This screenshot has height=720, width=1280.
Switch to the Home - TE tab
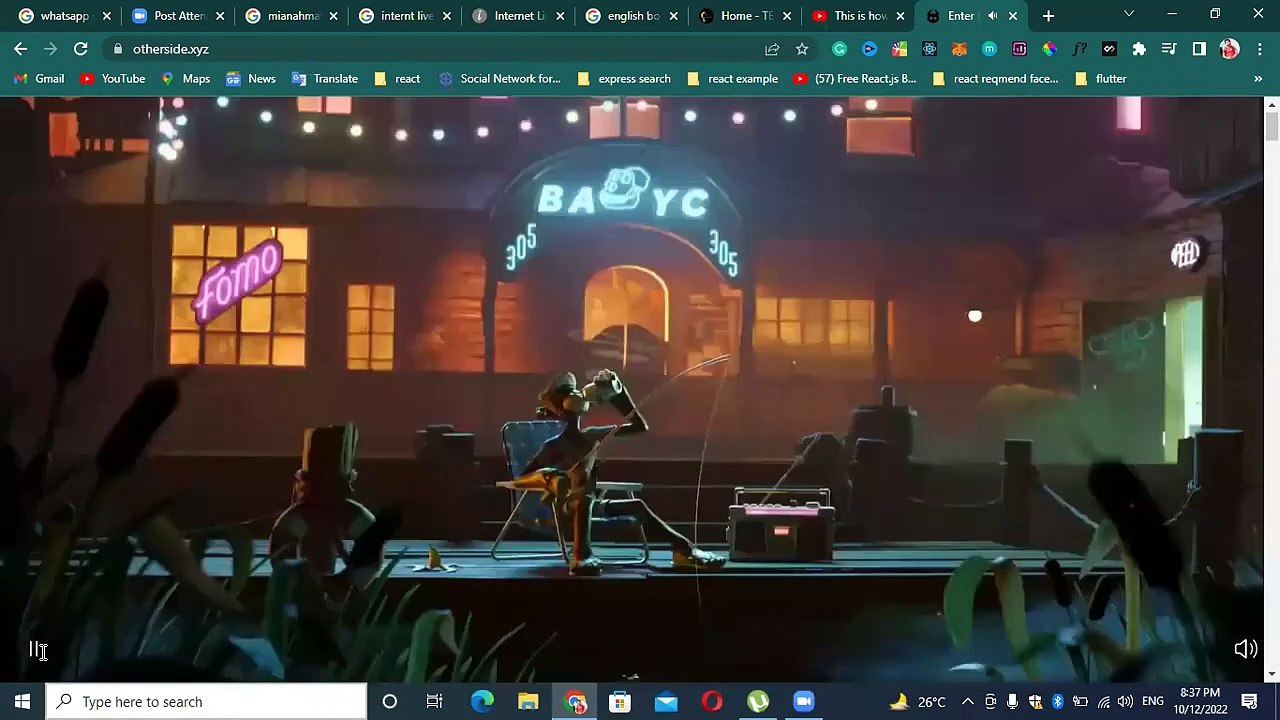pyautogui.click(x=747, y=16)
